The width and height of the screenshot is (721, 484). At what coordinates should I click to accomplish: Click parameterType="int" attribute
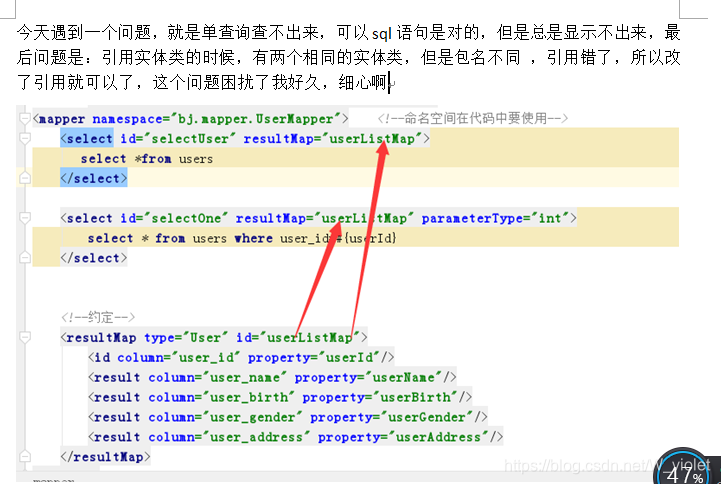(496, 218)
